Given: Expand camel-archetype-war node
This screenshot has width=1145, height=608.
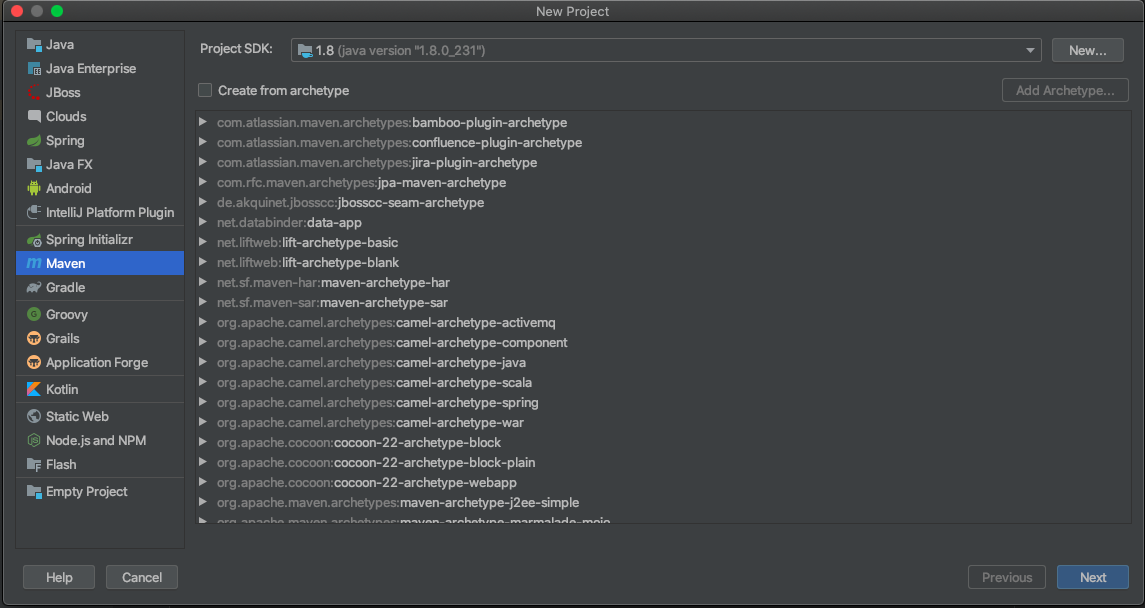Looking at the screenshot, I should pyautogui.click(x=203, y=422).
